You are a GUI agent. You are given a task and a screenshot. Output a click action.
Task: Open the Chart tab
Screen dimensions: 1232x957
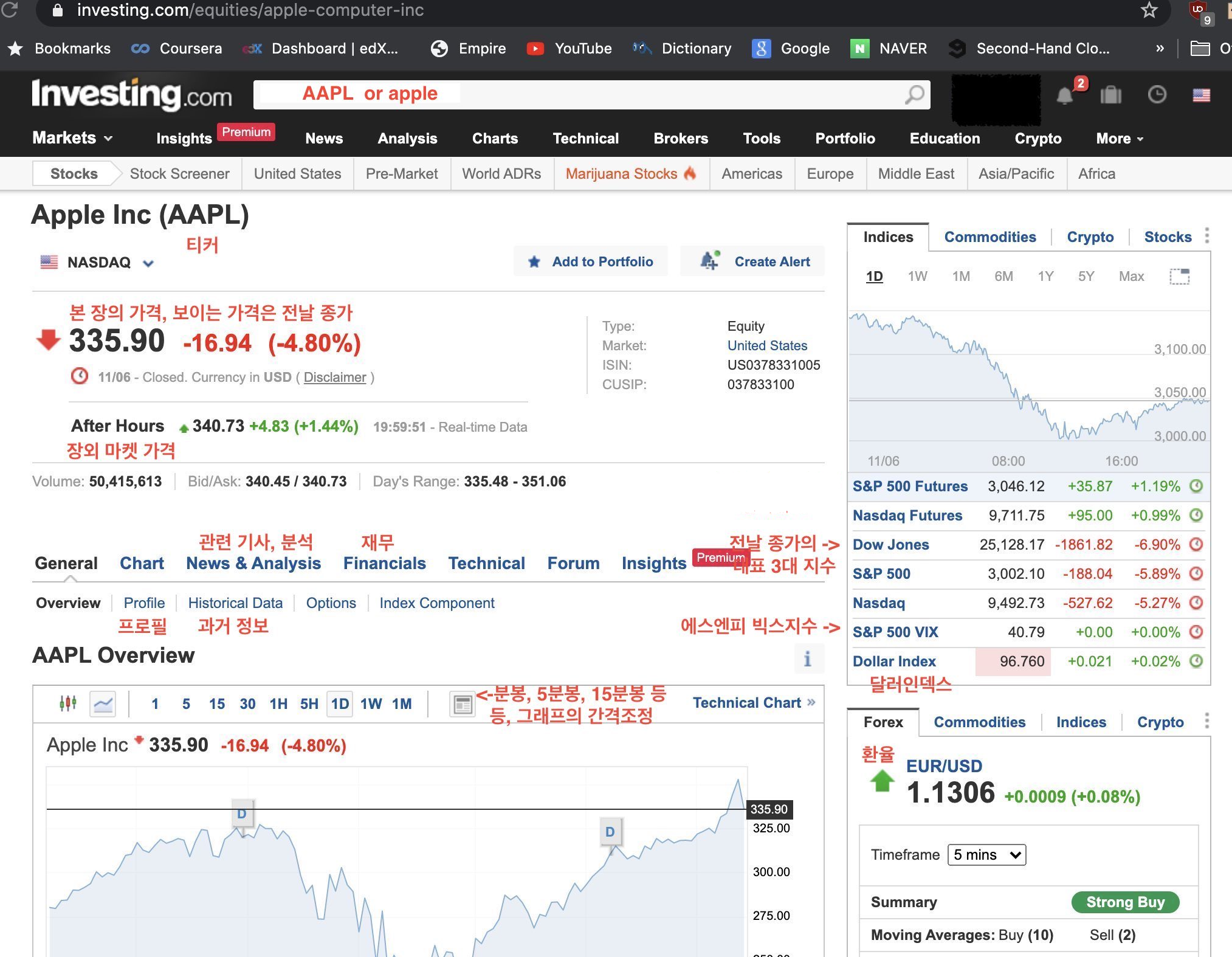click(x=142, y=563)
